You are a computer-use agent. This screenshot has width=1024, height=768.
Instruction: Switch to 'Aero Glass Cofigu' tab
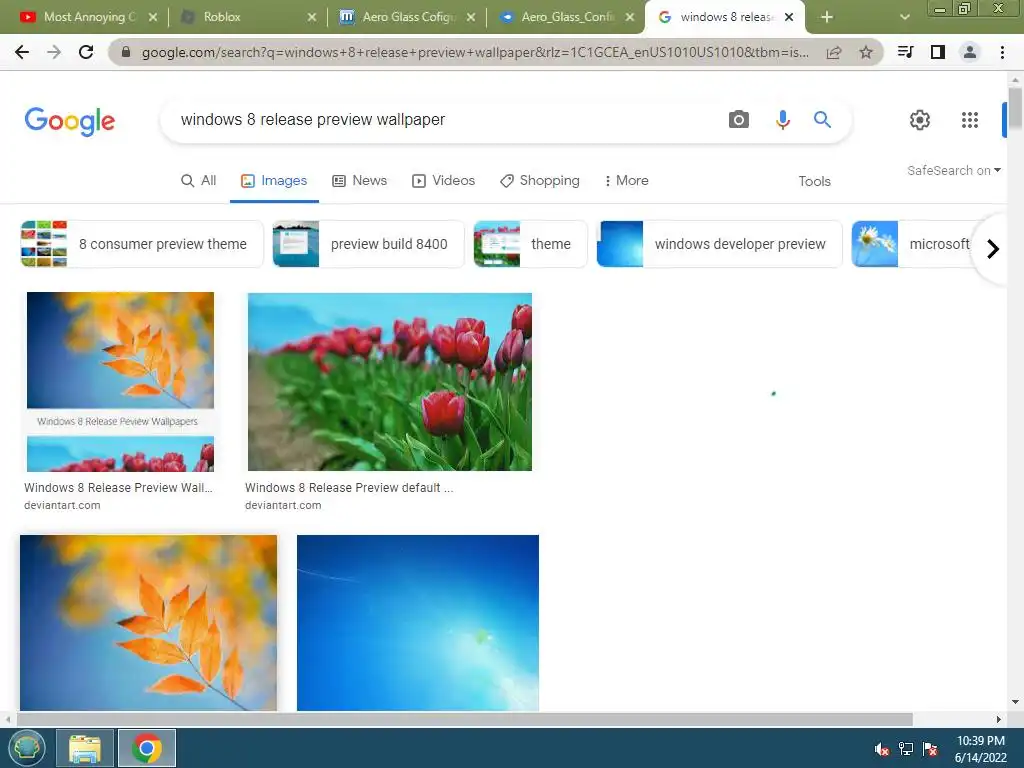(408, 17)
